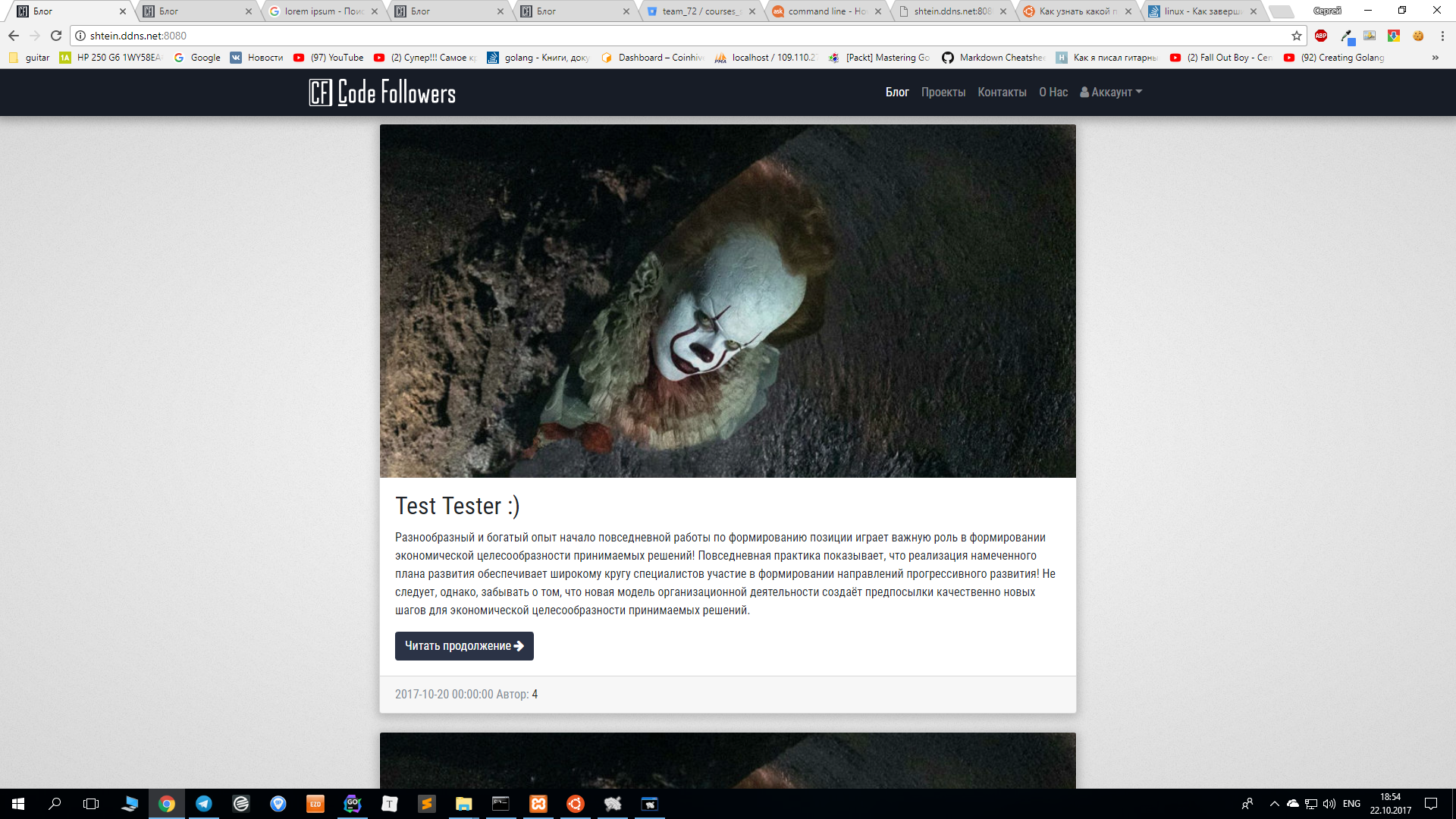Click the Code Followers logo
This screenshot has height=819, width=1456.
click(382, 93)
